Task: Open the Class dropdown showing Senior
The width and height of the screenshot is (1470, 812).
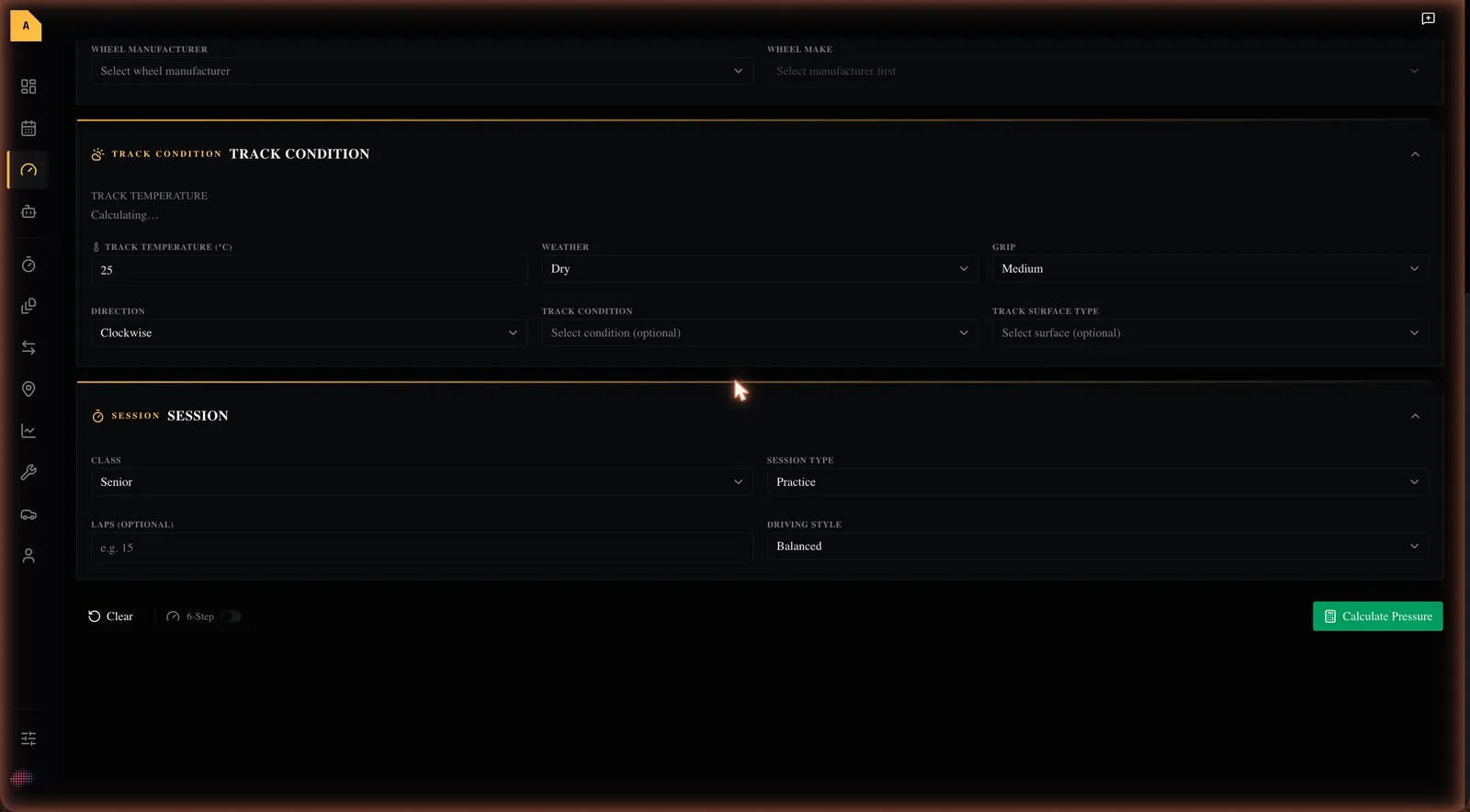Action: click(x=422, y=482)
